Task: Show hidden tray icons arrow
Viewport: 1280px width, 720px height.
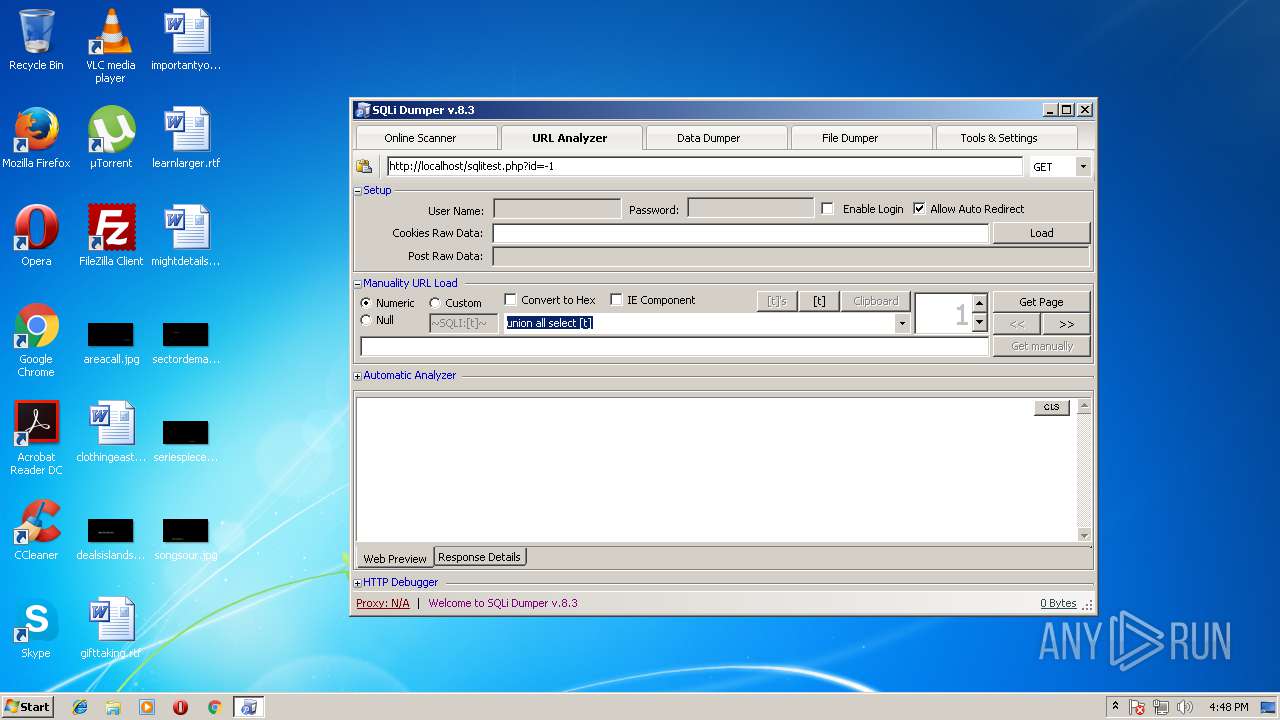Action: click(x=1116, y=707)
